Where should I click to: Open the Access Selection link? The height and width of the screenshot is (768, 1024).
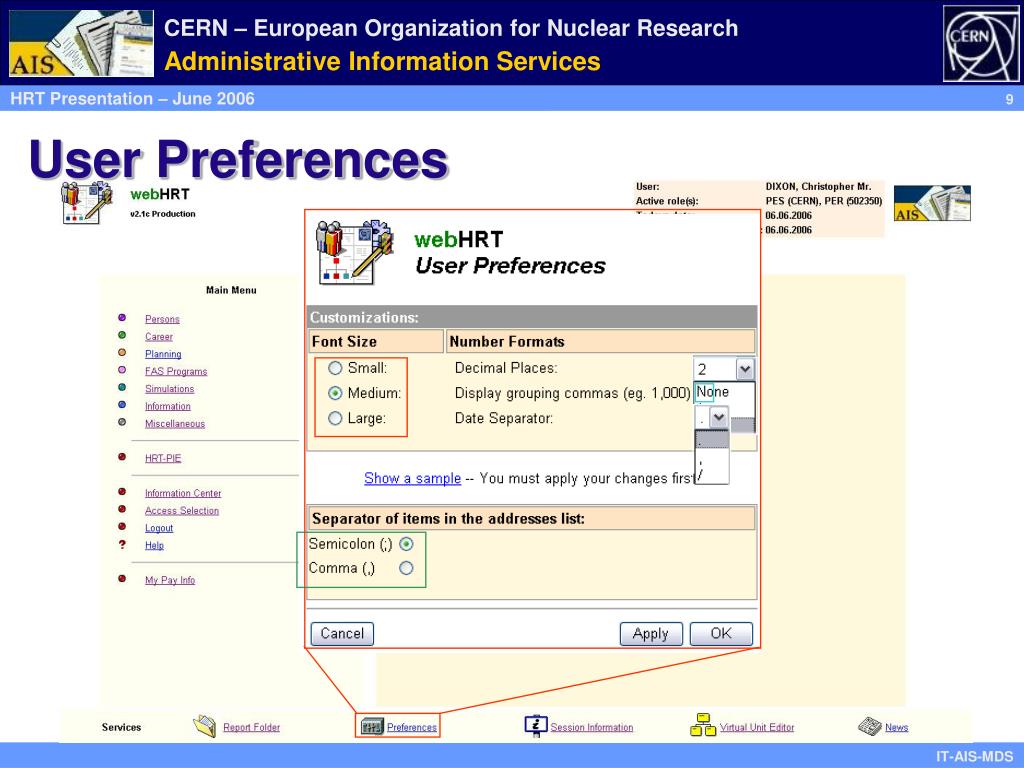(182, 511)
